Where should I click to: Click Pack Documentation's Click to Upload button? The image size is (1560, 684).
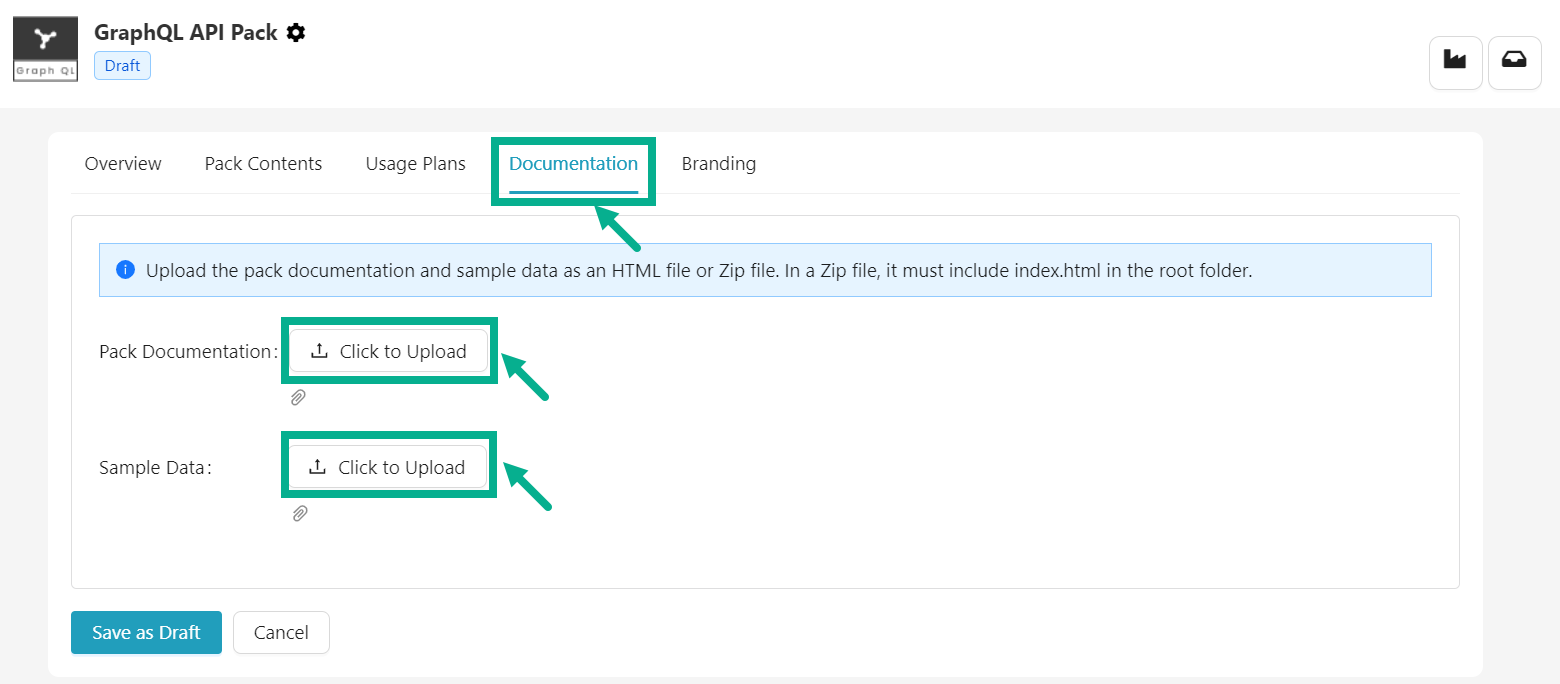(x=389, y=351)
